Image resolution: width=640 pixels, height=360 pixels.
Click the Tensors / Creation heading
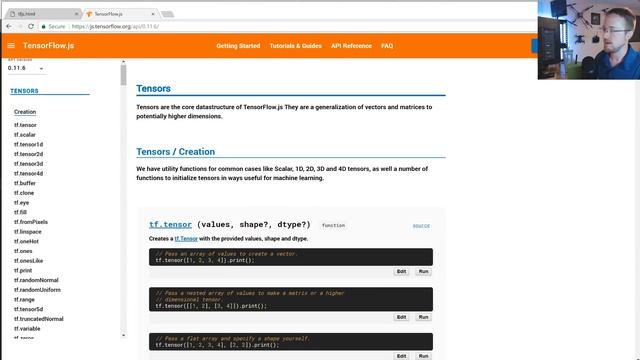(x=176, y=152)
